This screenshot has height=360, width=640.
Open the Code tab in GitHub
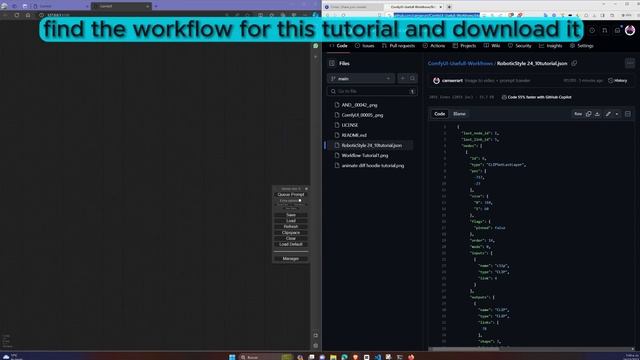(x=338, y=46)
